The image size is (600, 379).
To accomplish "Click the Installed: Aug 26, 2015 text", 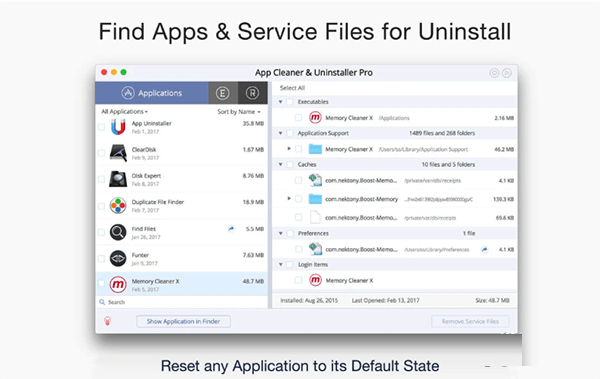I will [x=309, y=301].
